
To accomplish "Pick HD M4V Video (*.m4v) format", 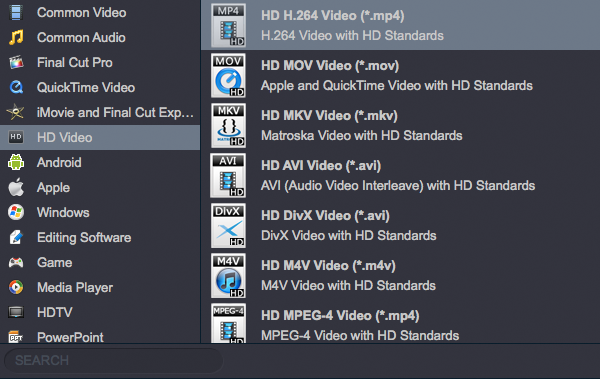I will [x=401, y=276].
